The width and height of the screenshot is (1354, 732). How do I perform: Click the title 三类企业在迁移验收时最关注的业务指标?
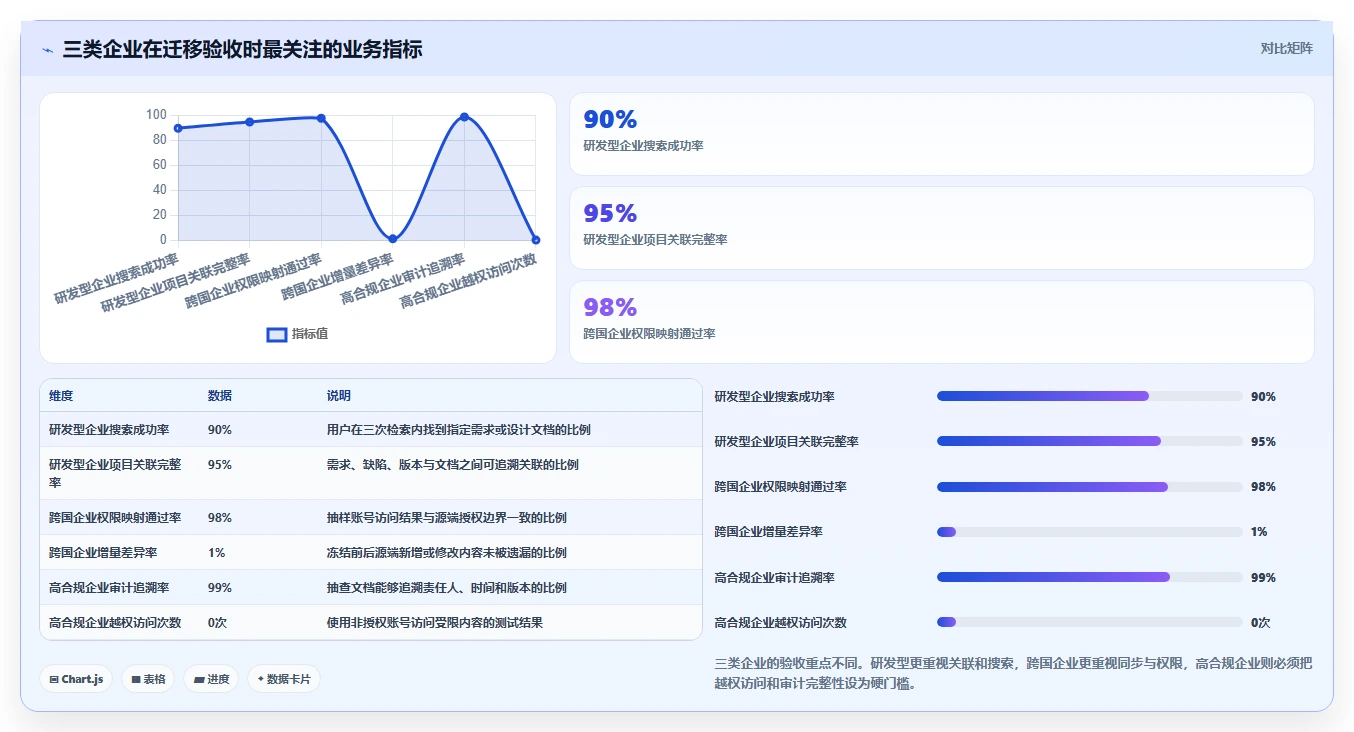pos(242,49)
